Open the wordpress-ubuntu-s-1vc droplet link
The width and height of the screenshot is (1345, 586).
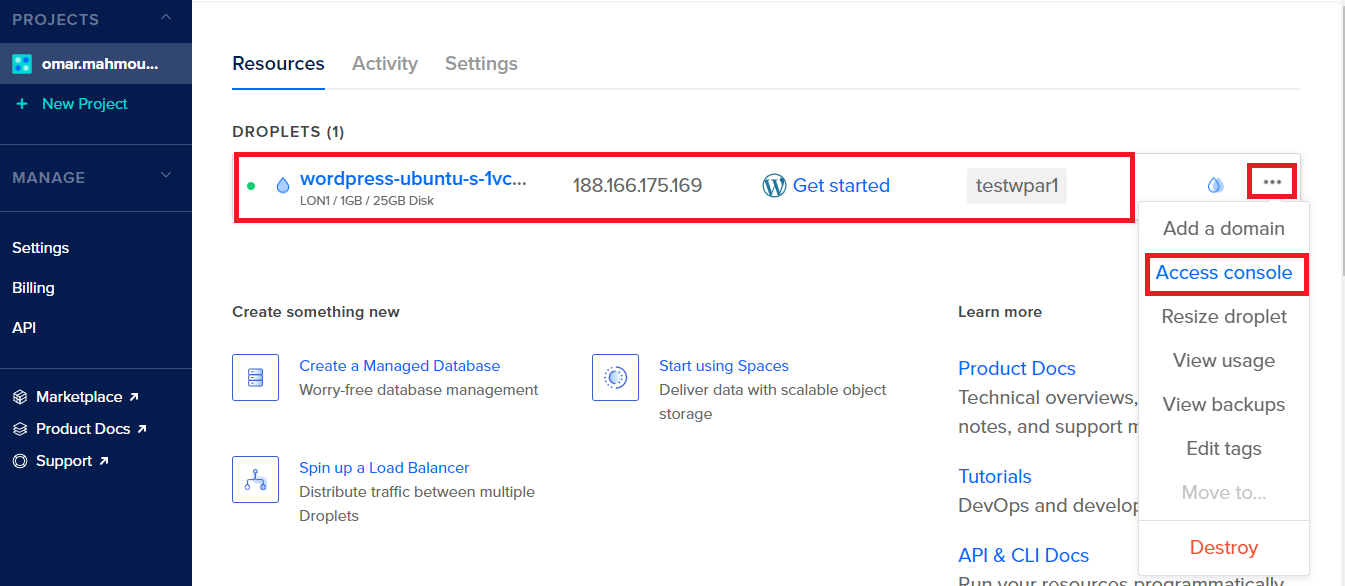coord(413,179)
